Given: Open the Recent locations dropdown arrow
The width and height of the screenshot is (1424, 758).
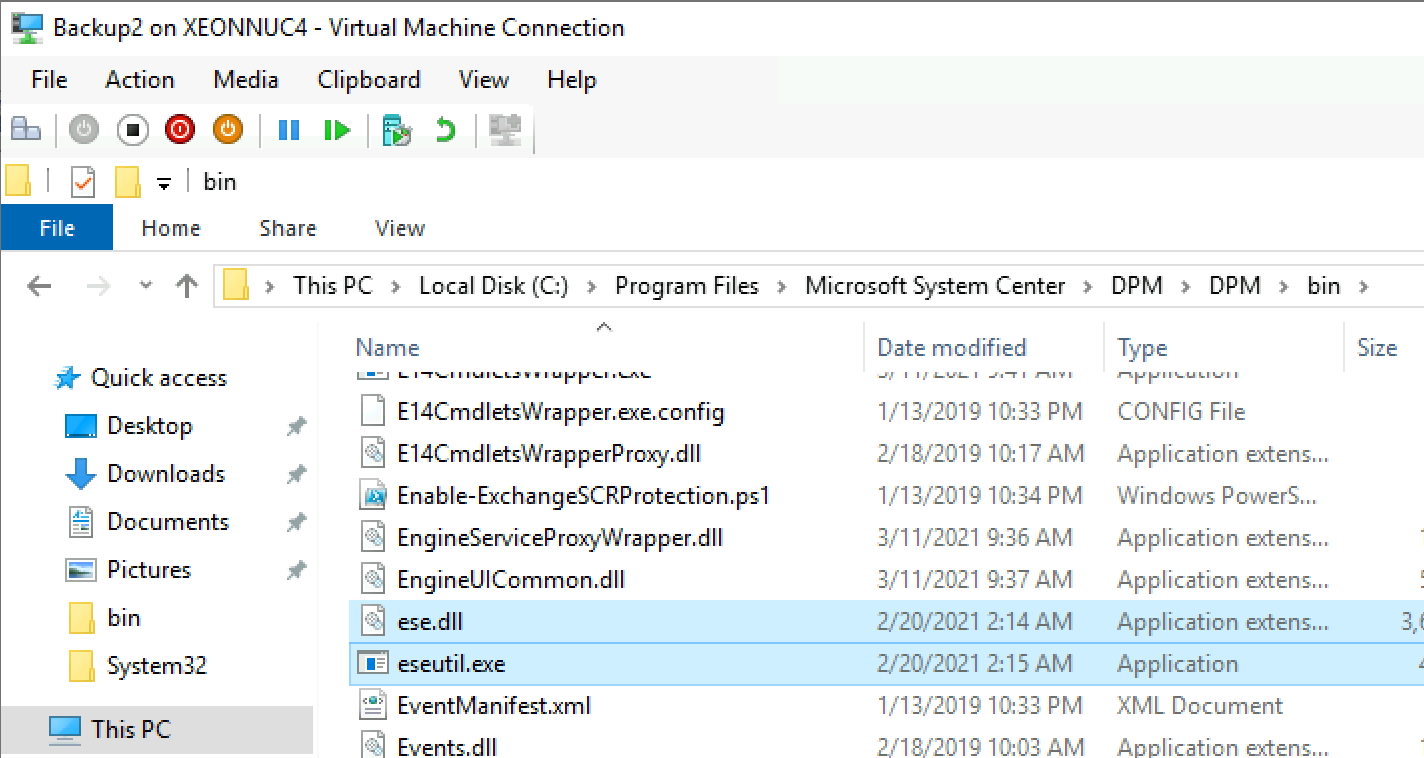Looking at the screenshot, I should 146,286.
